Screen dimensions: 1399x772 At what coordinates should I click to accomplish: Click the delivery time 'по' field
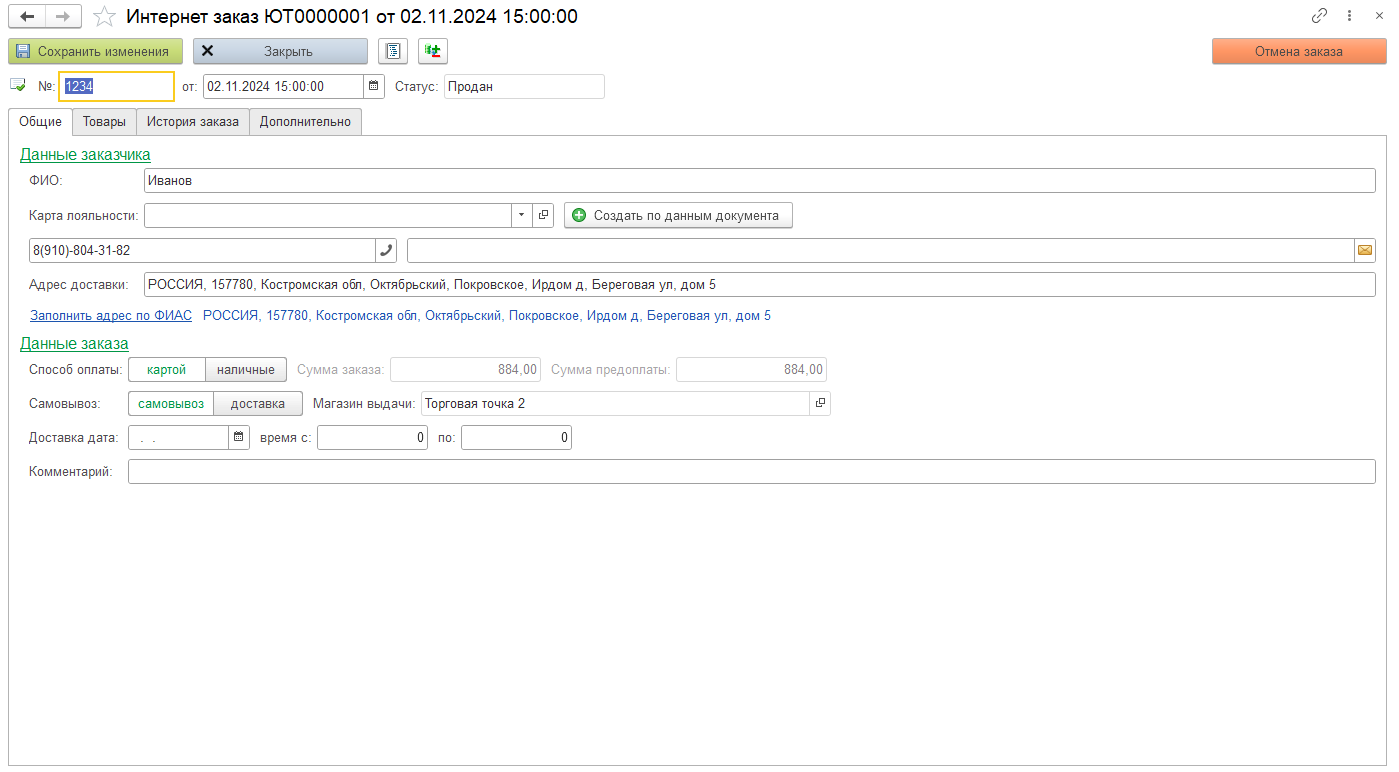[x=516, y=437]
